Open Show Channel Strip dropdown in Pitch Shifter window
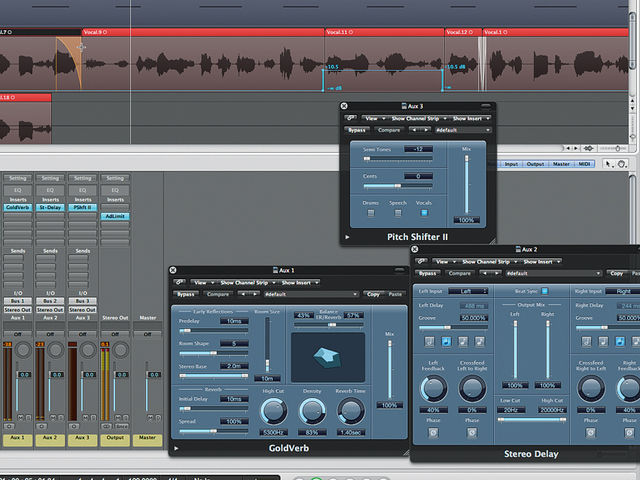The width and height of the screenshot is (640, 480). (x=417, y=118)
